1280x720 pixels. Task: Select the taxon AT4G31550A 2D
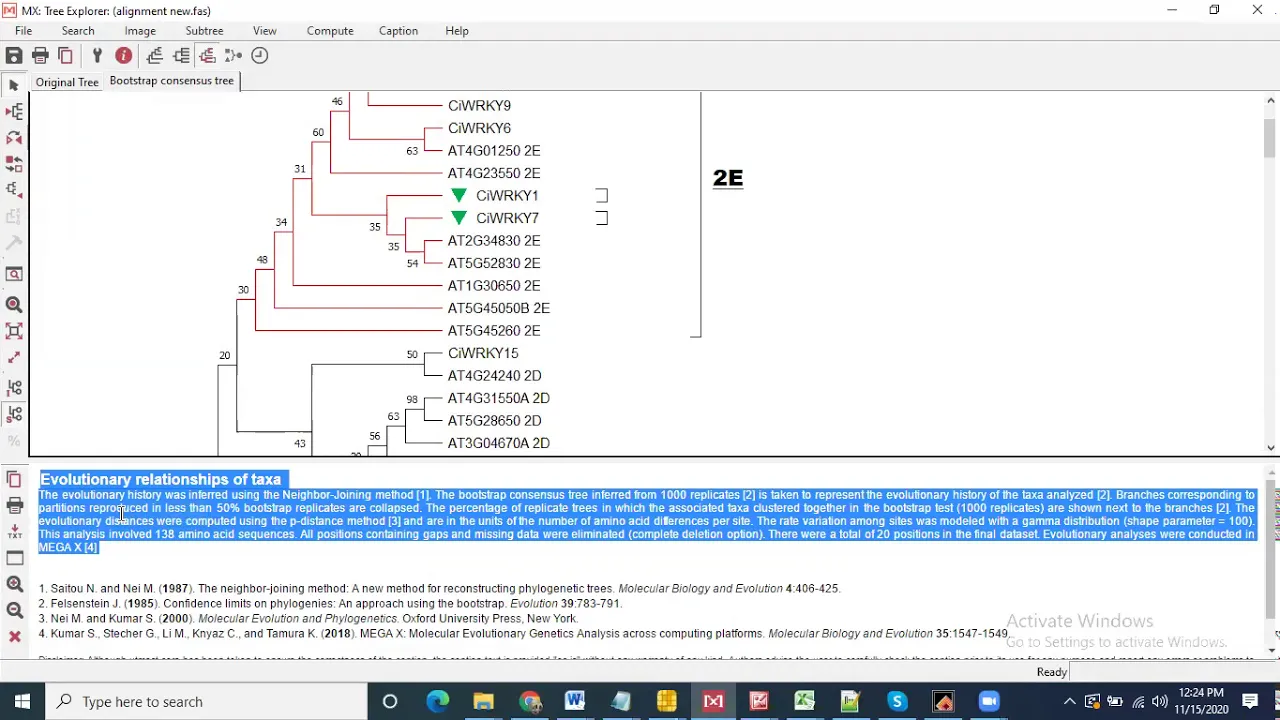(x=499, y=398)
